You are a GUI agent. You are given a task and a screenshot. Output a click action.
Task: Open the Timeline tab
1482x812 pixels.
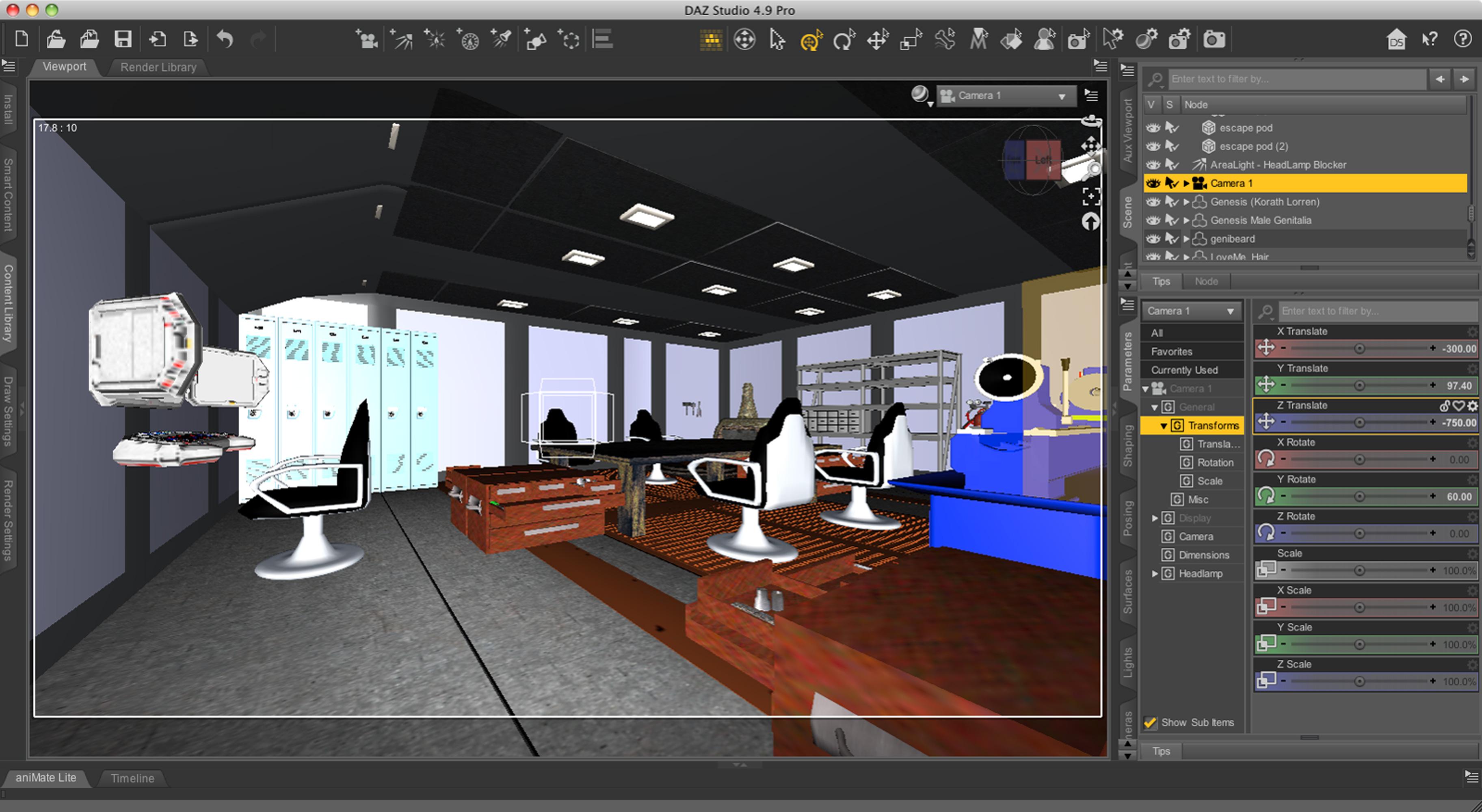(x=132, y=778)
